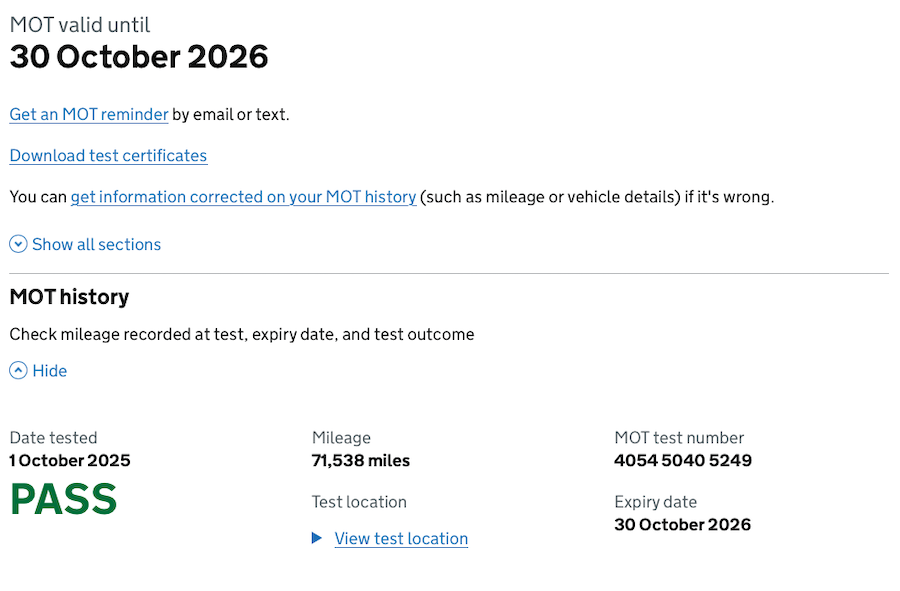Expand all sections via Show all sections text

click(x=96, y=244)
